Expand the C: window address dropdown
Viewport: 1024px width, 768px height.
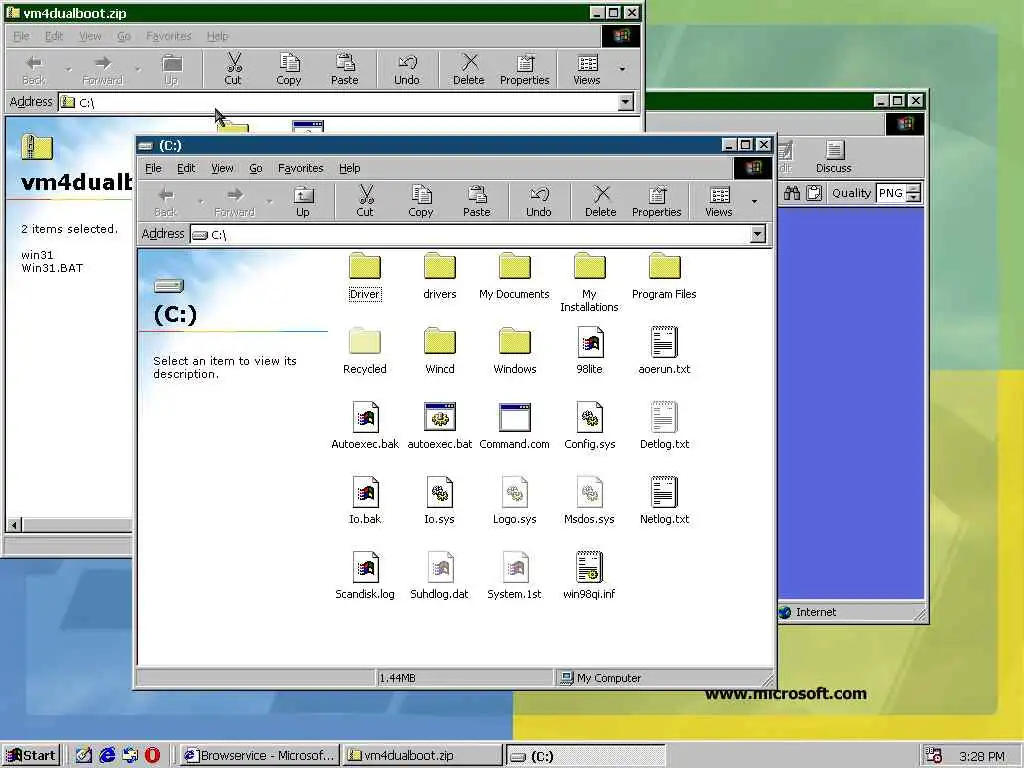pos(758,234)
